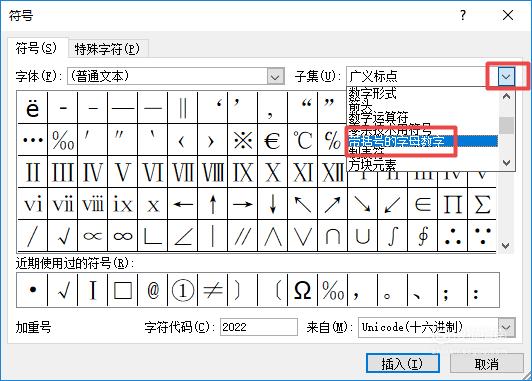Select the southeast arrow ↘ symbol
The height and width of the screenshot is (381, 532).
pos(362,204)
